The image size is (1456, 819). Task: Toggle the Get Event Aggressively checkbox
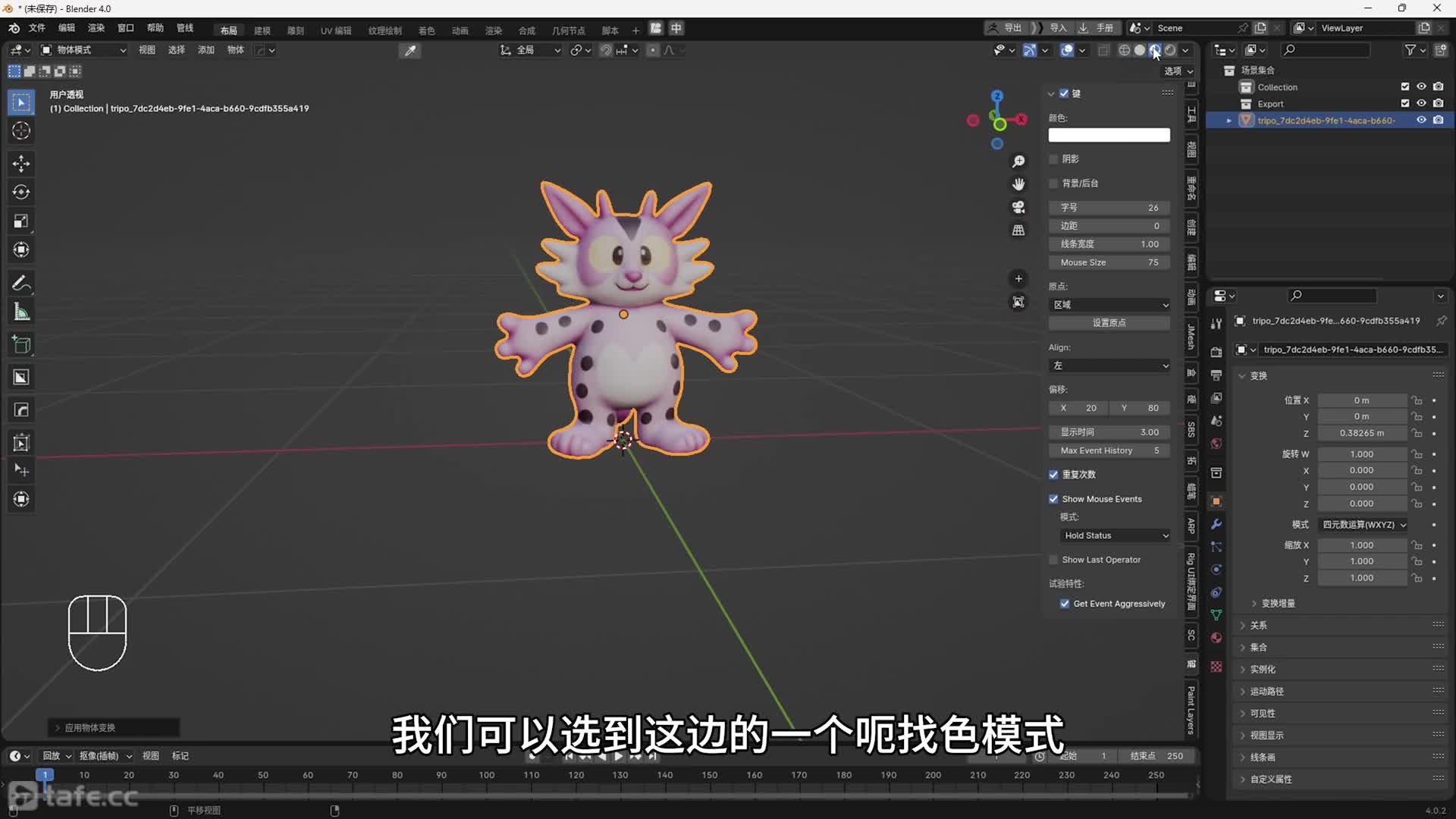tap(1064, 603)
